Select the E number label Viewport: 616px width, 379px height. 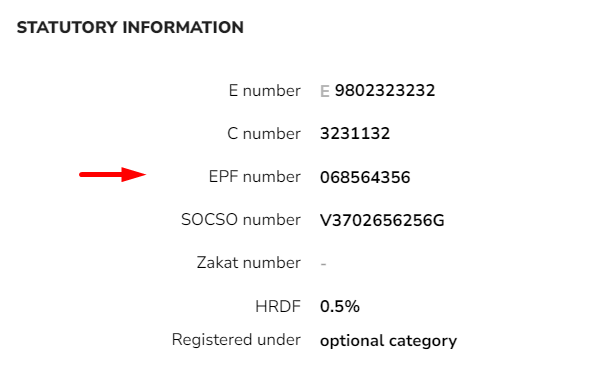264,91
